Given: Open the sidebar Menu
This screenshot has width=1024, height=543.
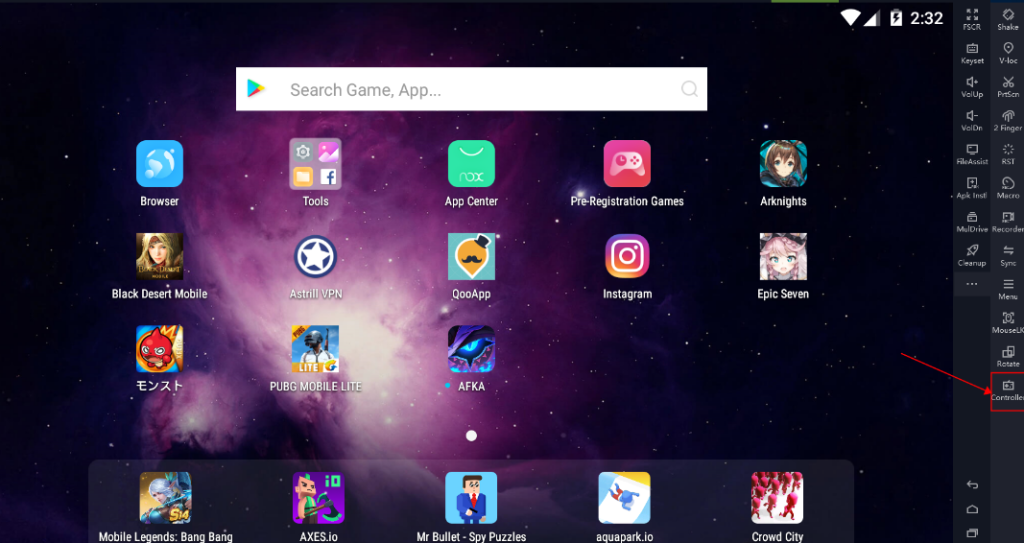Looking at the screenshot, I should pos(1007,288).
